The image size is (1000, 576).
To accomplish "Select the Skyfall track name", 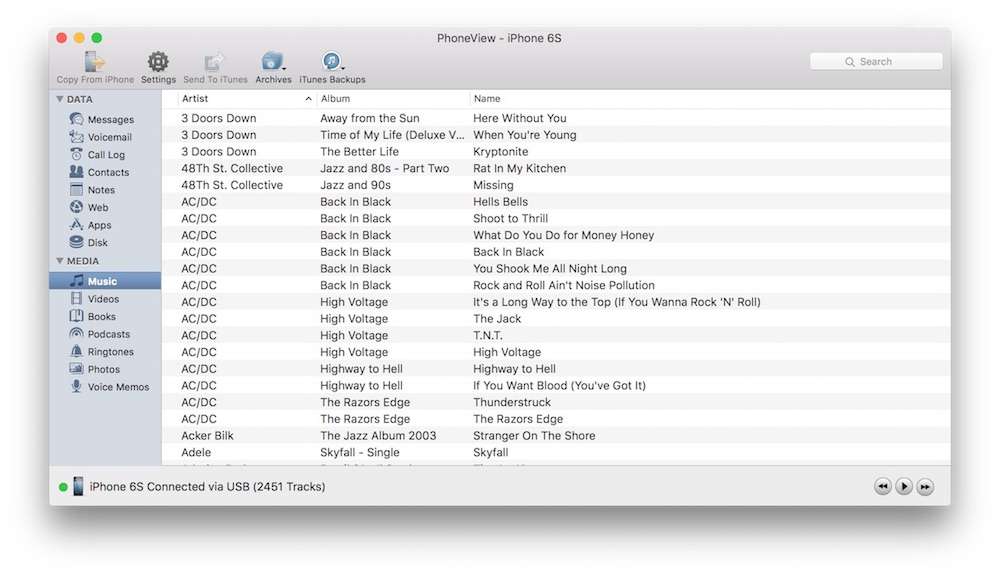I will tap(490, 452).
